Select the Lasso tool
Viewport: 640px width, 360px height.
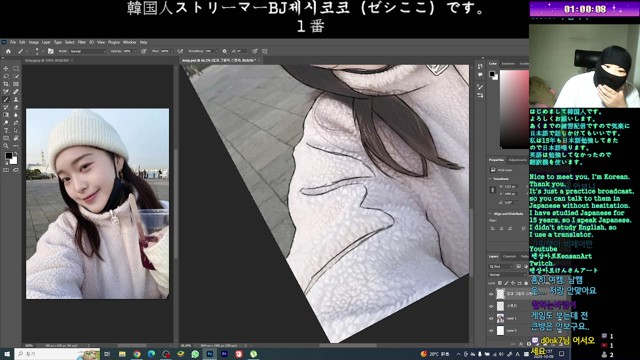pos(6,76)
